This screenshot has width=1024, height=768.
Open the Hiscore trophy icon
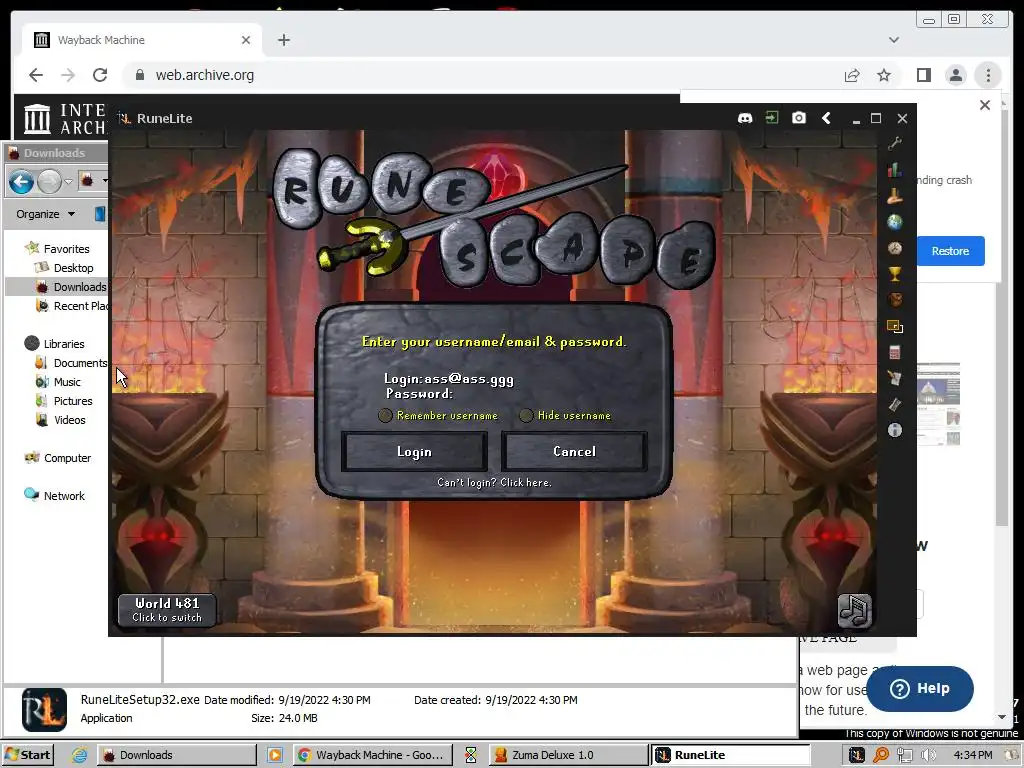pyautogui.click(x=895, y=274)
